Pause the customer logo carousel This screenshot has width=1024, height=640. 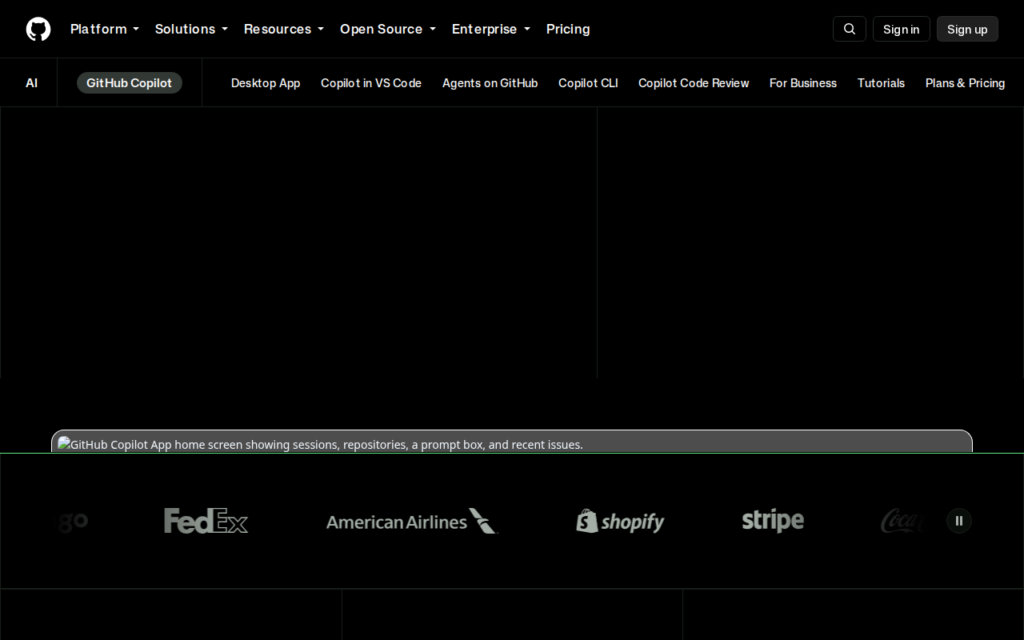[x=959, y=520]
